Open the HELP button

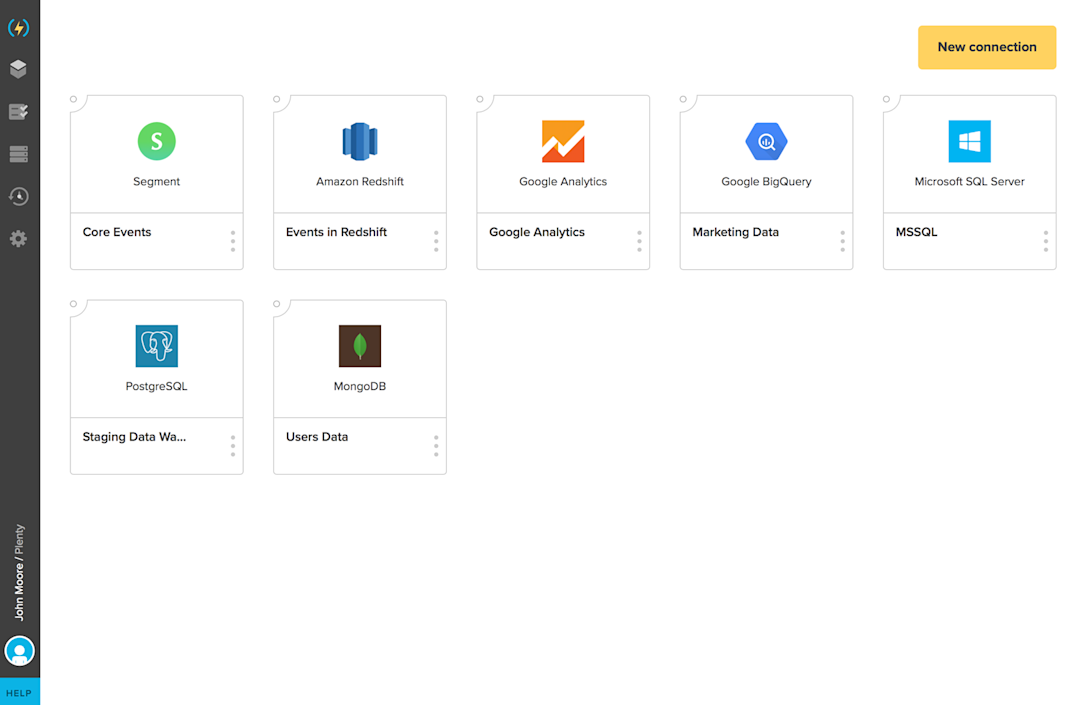pos(19,693)
